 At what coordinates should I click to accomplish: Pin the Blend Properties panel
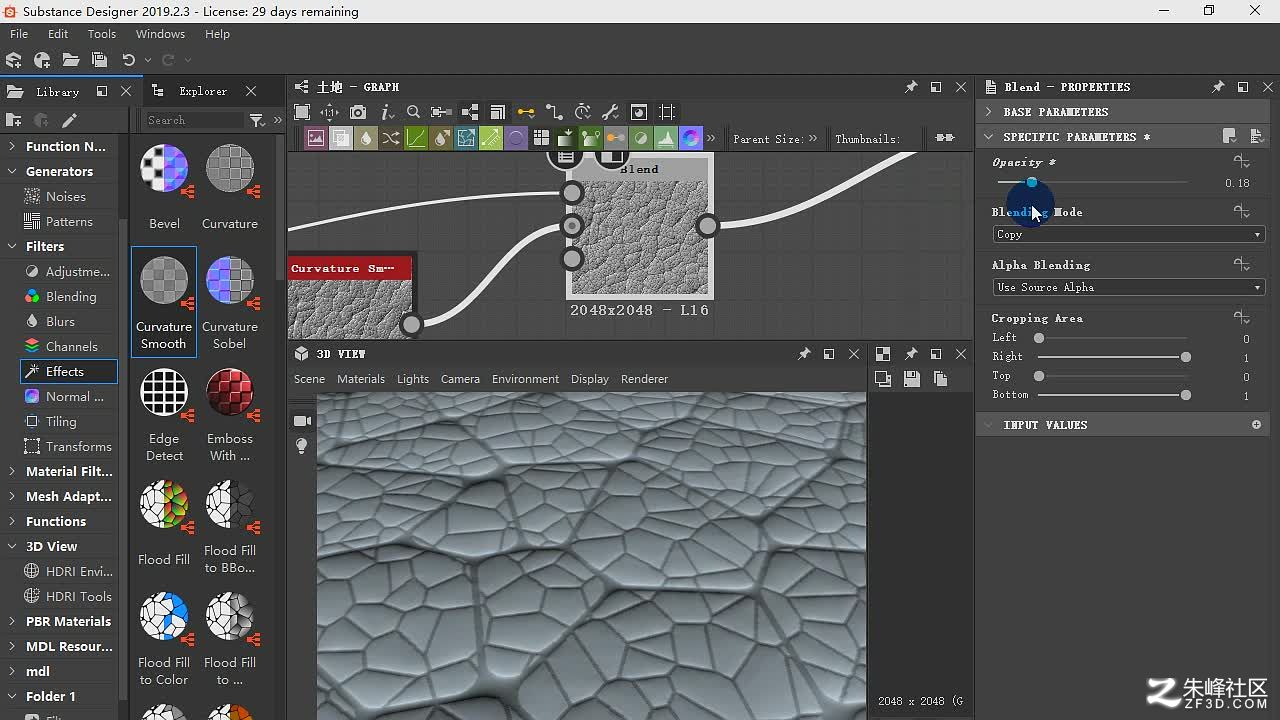pyautogui.click(x=1218, y=87)
